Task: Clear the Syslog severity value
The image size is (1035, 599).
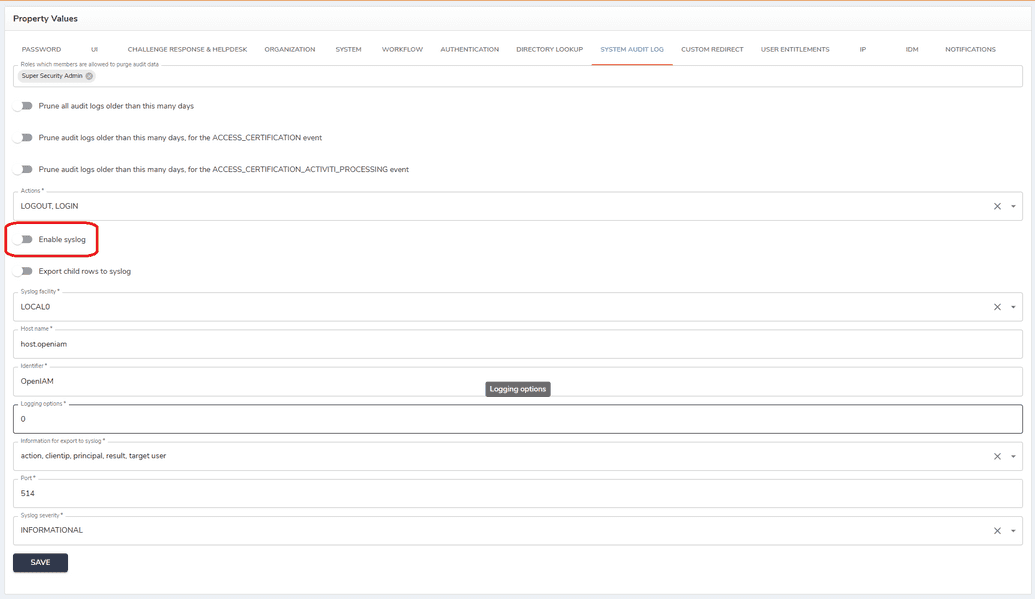Action: click(997, 529)
